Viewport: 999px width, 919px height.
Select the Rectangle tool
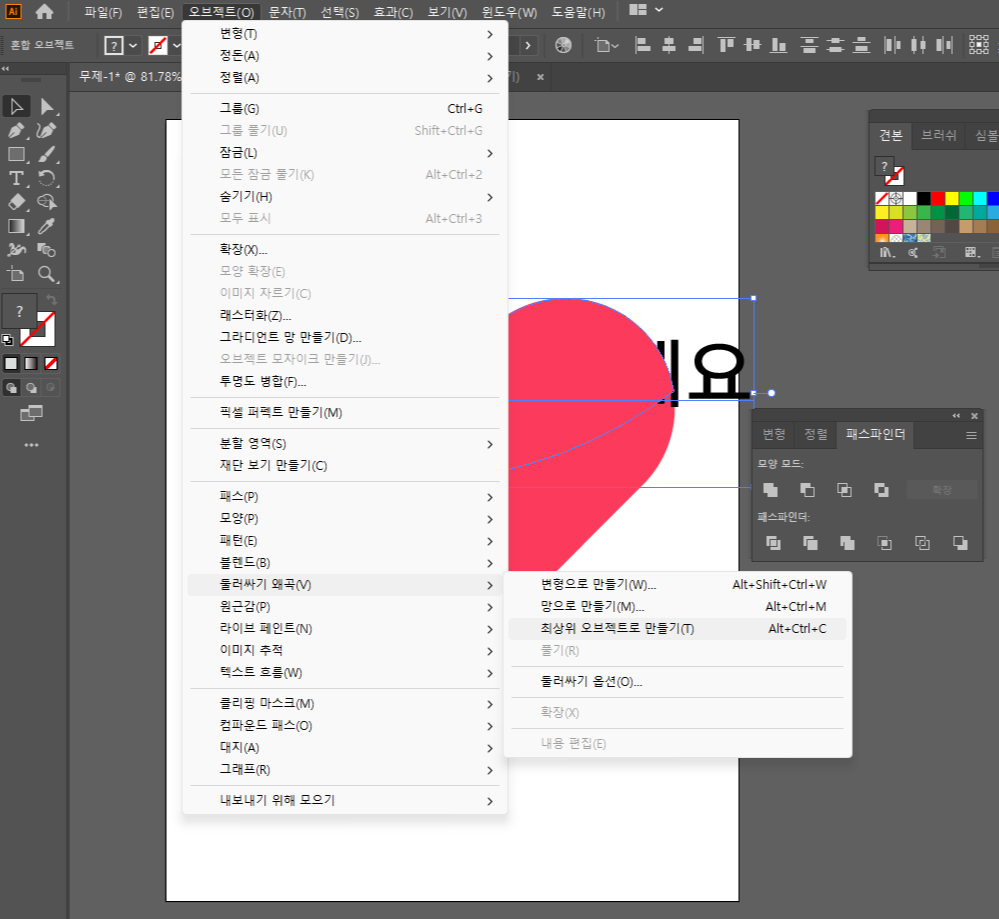point(15,154)
